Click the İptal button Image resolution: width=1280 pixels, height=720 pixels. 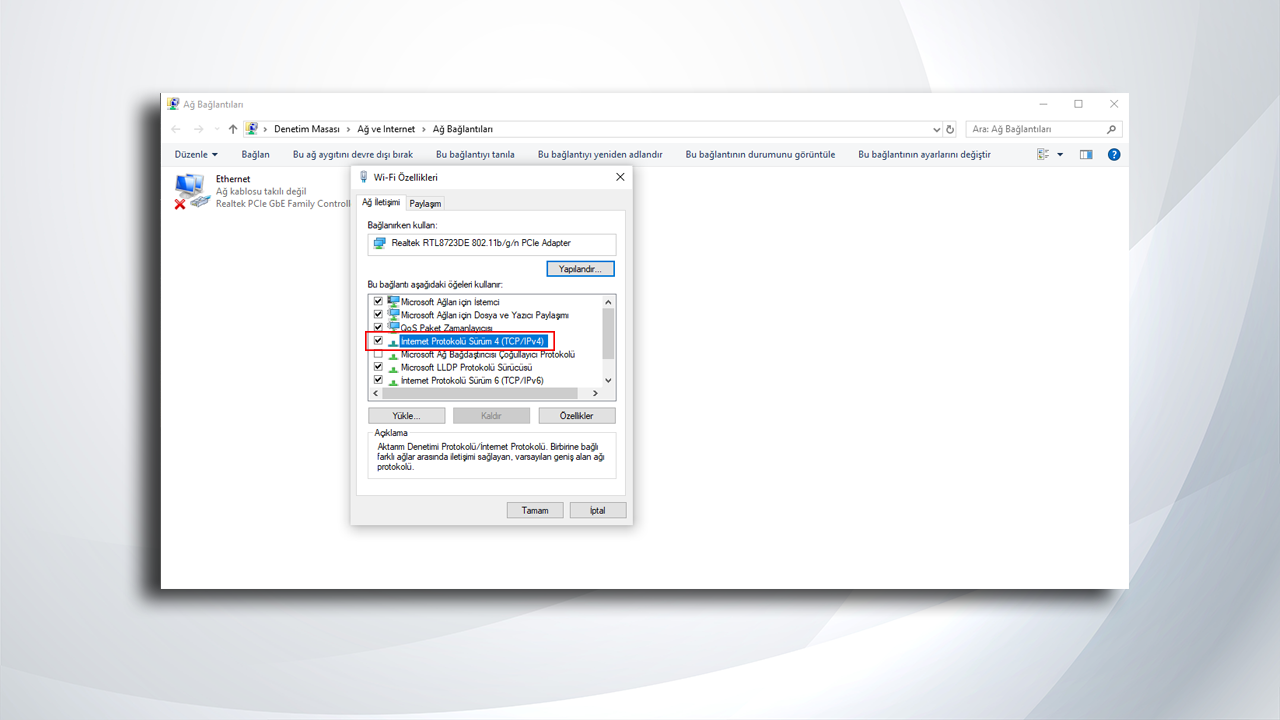click(598, 510)
